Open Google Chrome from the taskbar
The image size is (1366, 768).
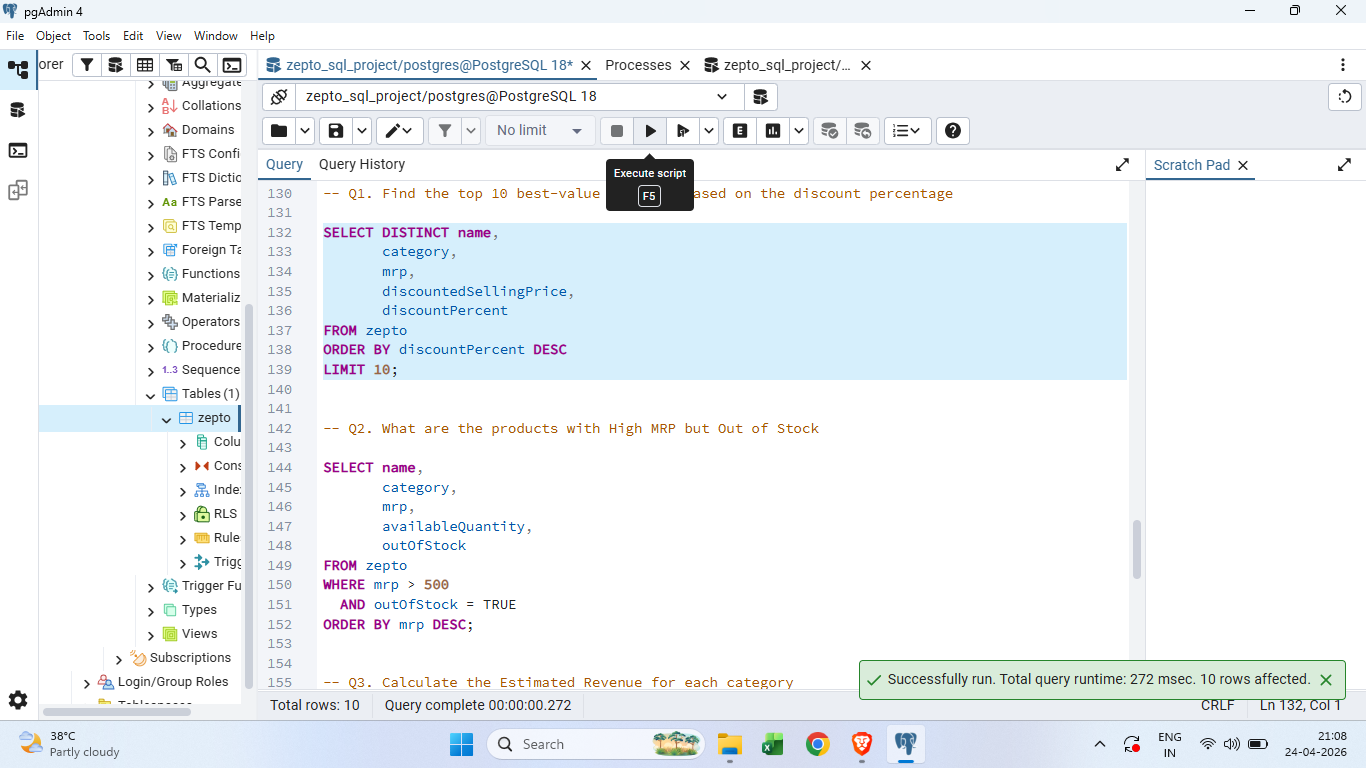click(x=818, y=744)
